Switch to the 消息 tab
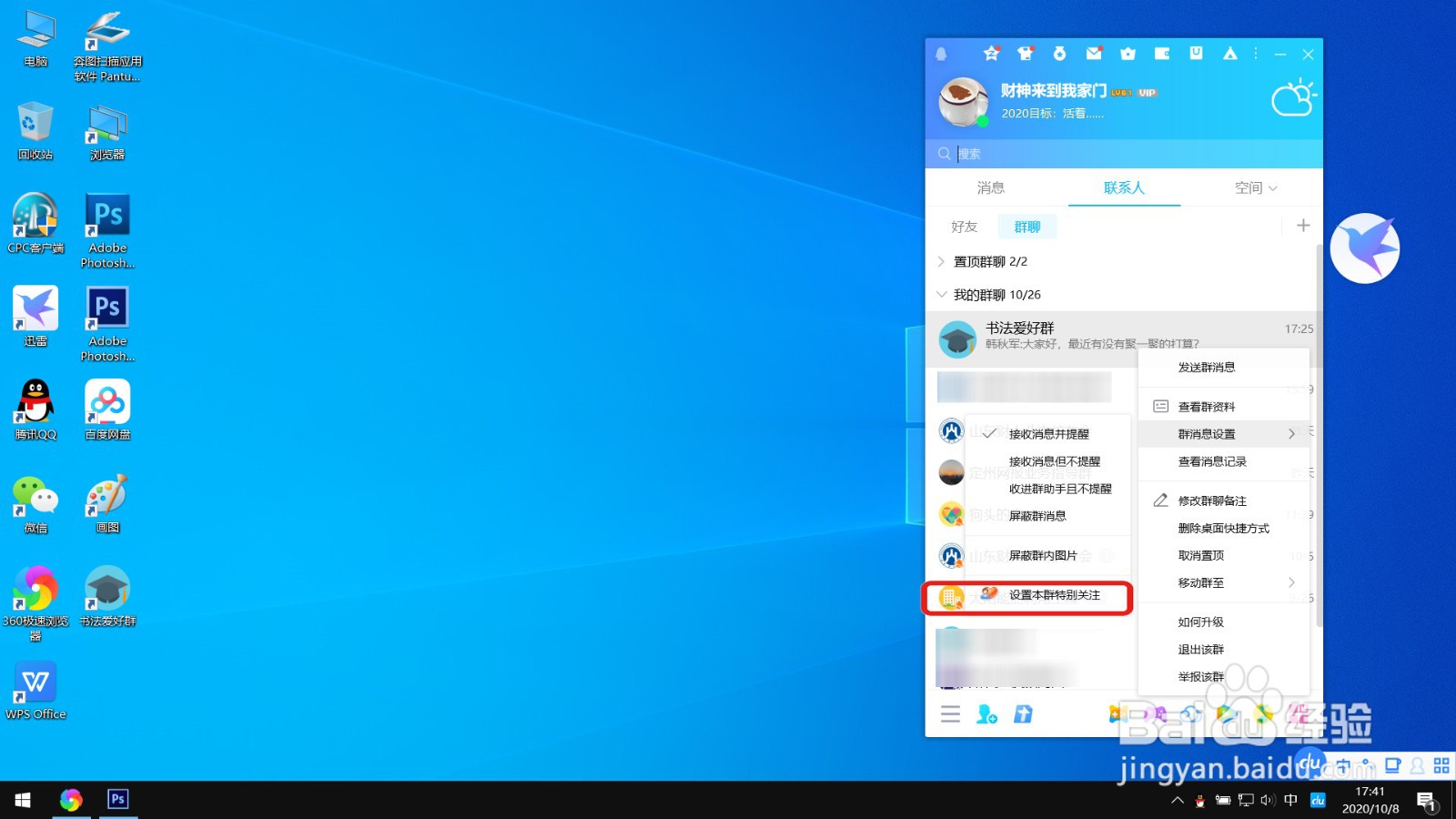 991,187
